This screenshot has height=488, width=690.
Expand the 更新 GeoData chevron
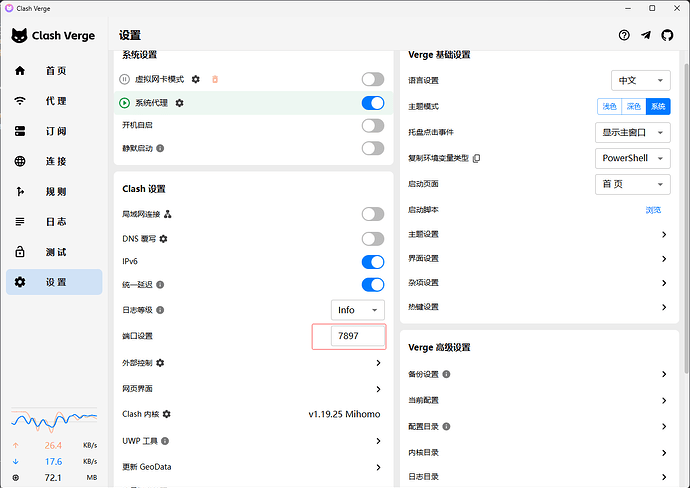(x=378, y=467)
